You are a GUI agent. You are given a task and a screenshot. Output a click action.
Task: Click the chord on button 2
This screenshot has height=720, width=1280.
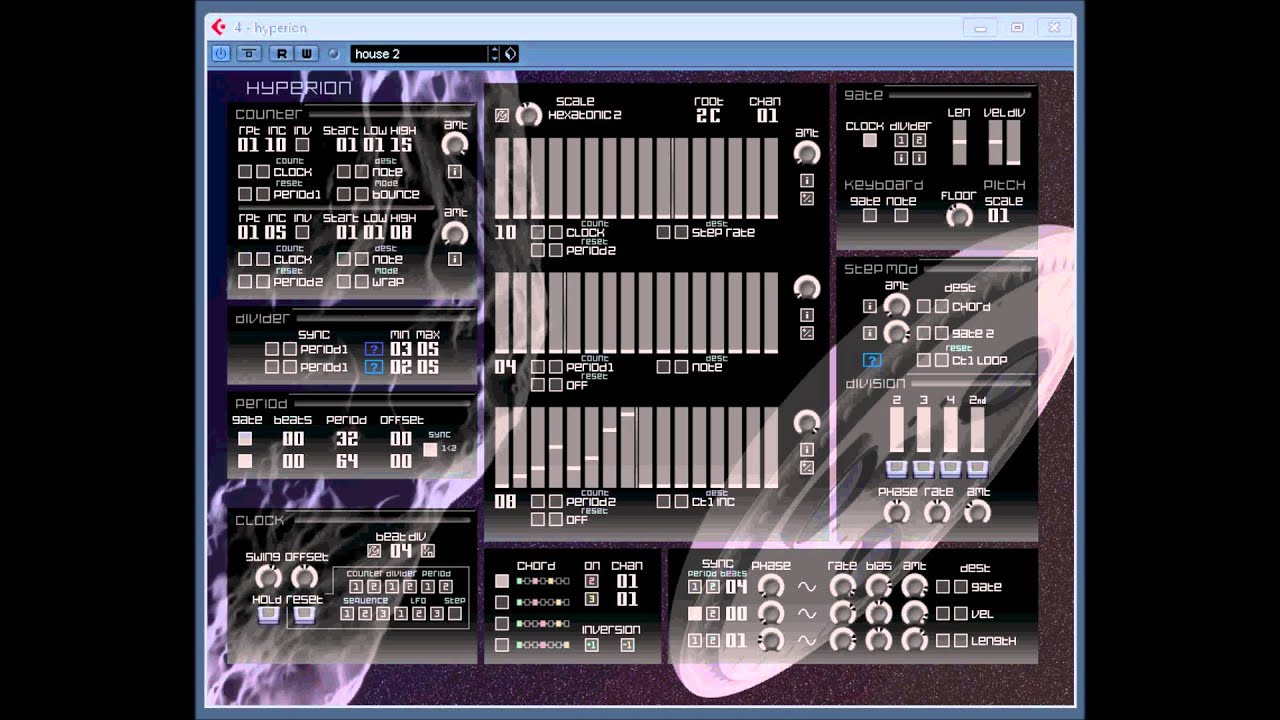coord(591,581)
